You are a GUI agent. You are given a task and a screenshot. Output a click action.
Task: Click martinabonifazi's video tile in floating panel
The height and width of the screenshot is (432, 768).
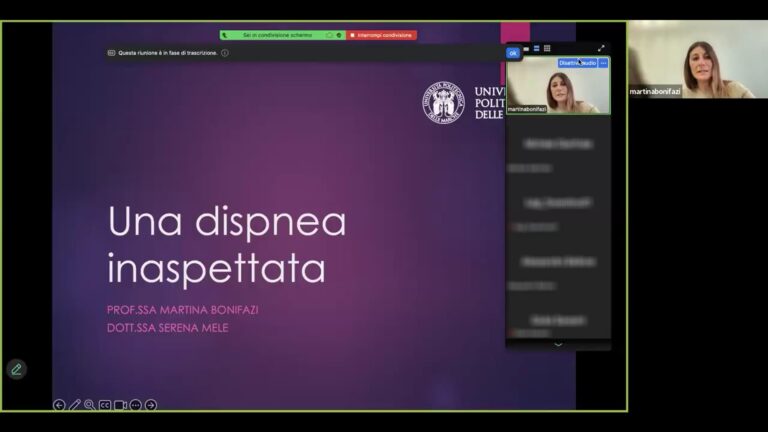(x=558, y=85)
